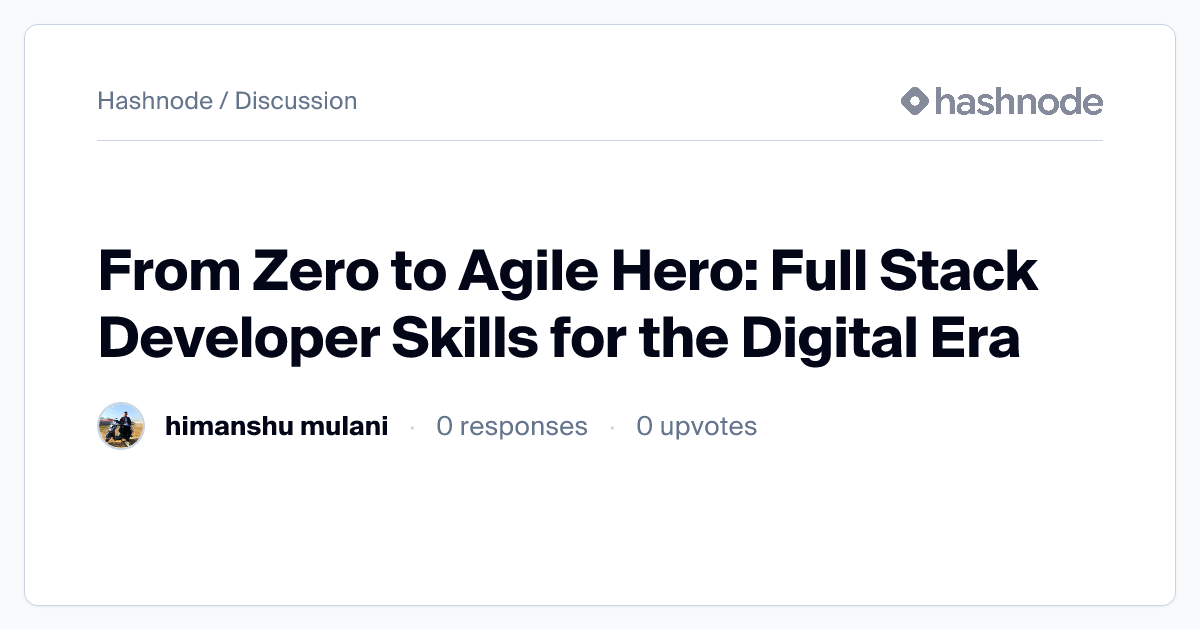Click the author's profile avatar

click(121, 426)
